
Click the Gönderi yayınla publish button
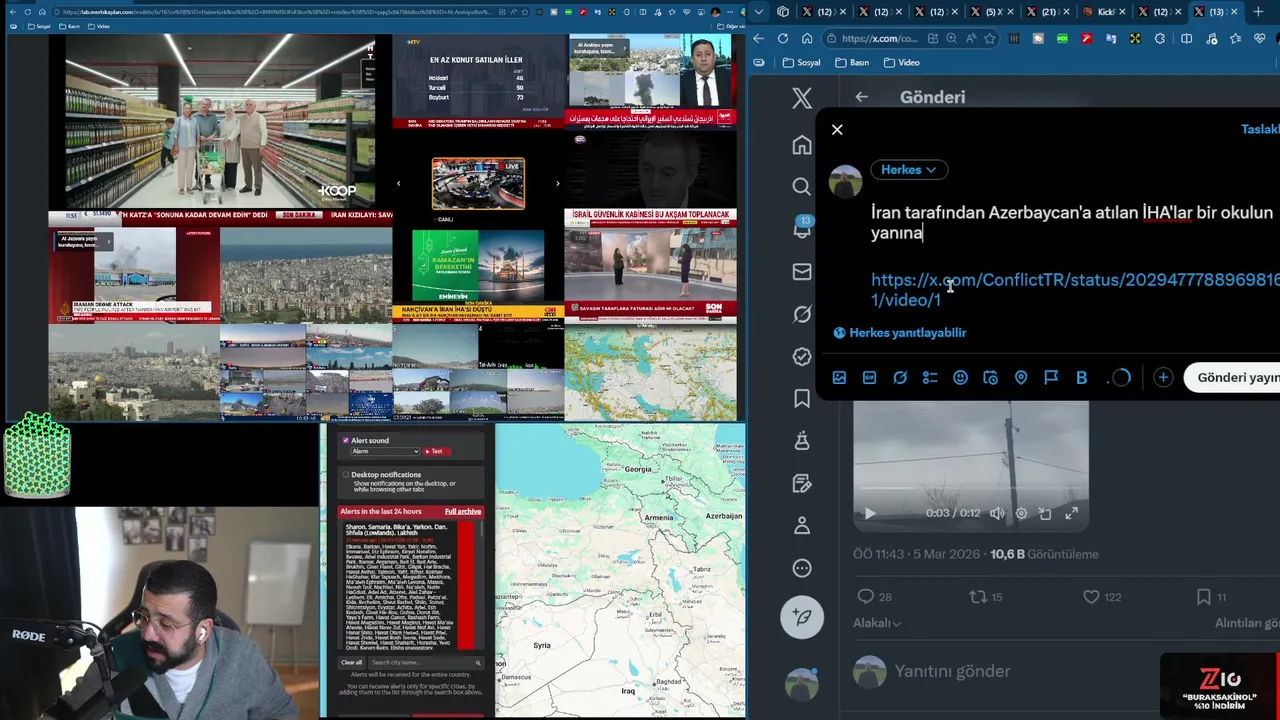[1232, 377]
